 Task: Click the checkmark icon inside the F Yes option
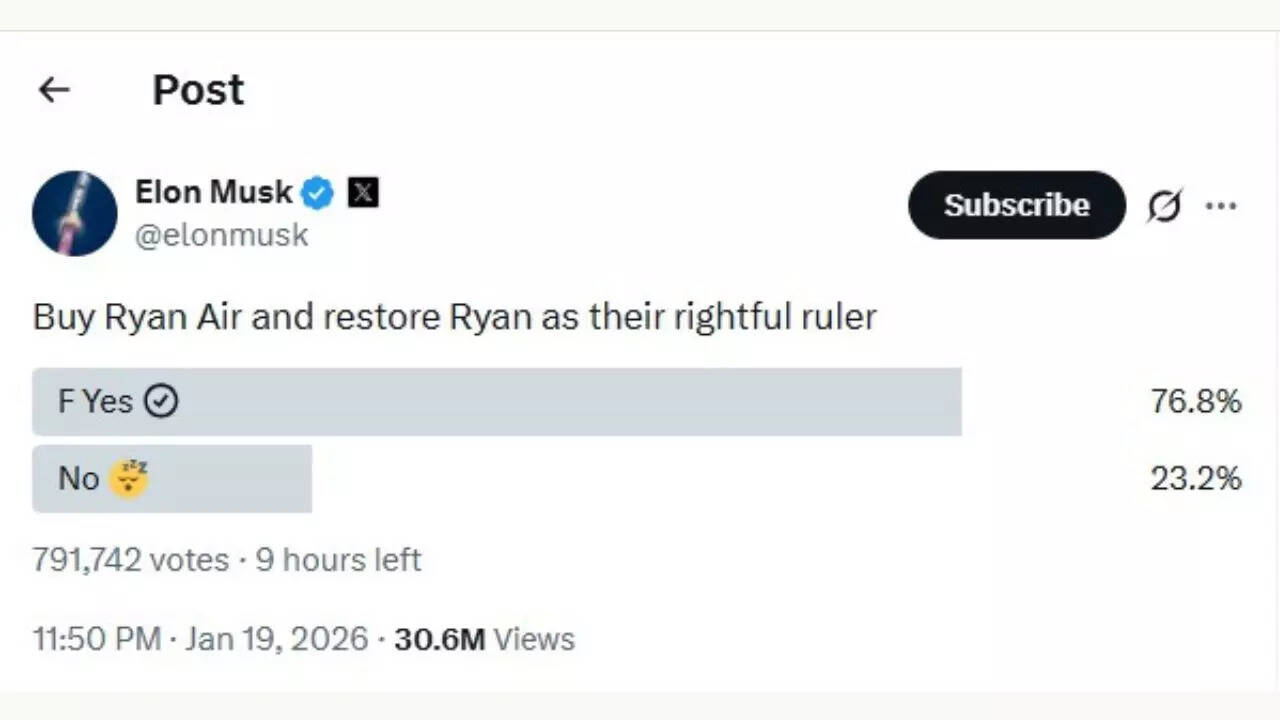[160, 401]
